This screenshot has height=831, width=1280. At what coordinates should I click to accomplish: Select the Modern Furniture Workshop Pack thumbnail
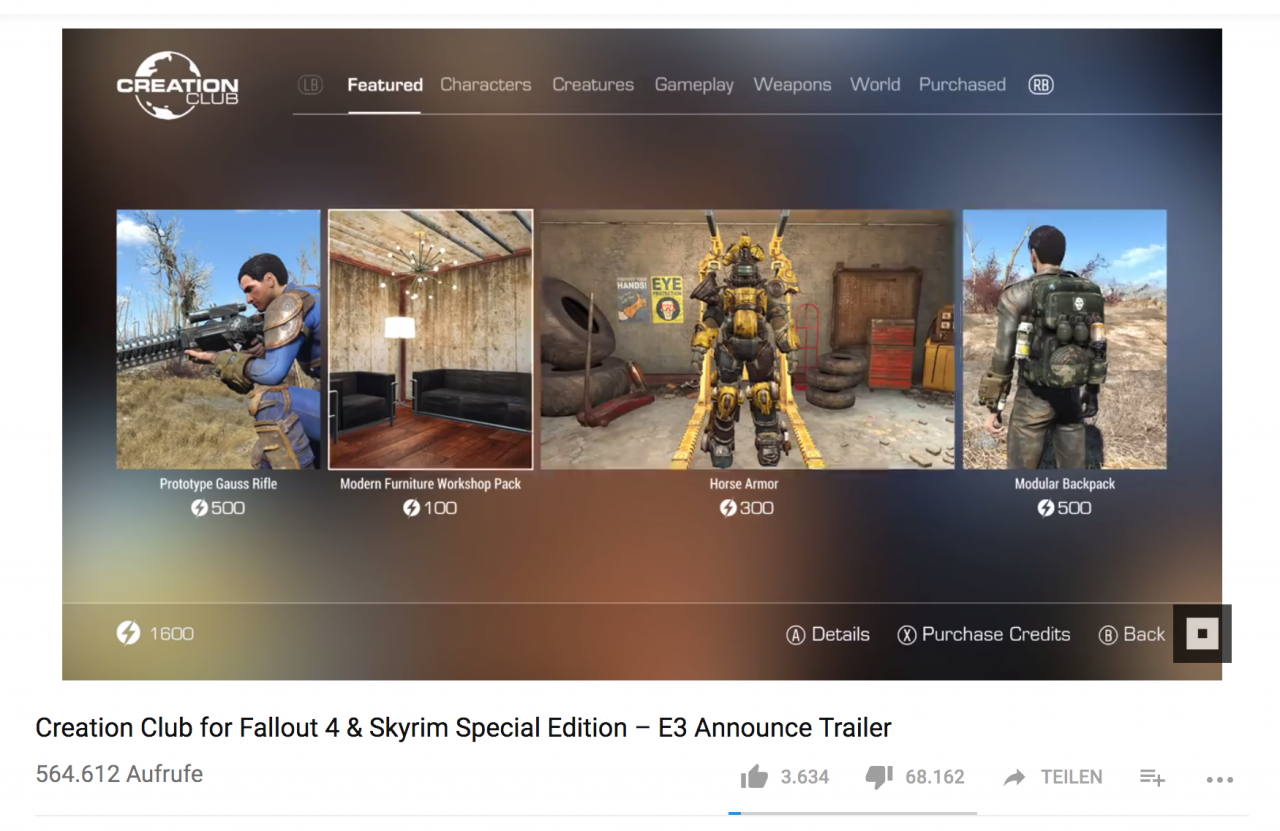point(431,339)
